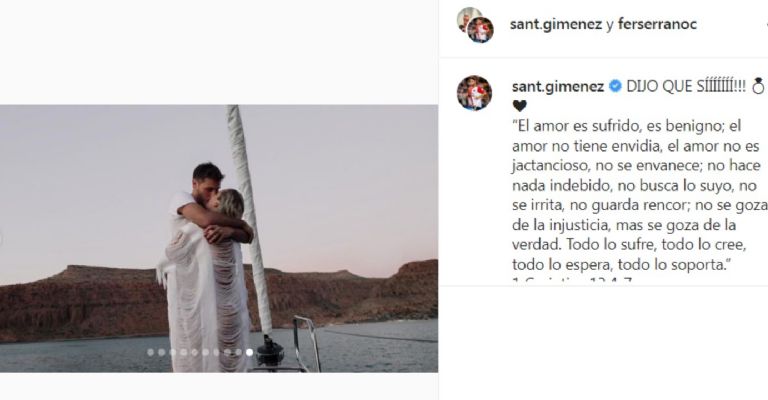
Task: Click the black heart emoji
Action: click(x=519, y=105)
